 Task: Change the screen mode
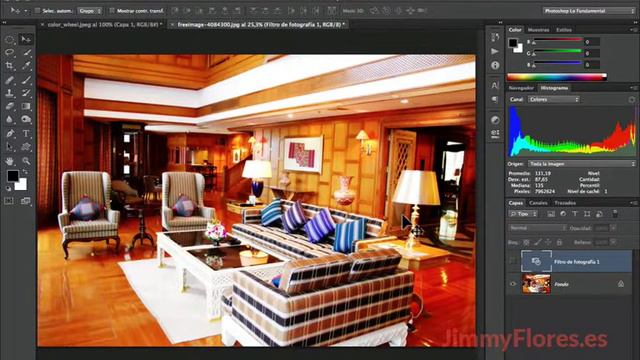point(26,201)
